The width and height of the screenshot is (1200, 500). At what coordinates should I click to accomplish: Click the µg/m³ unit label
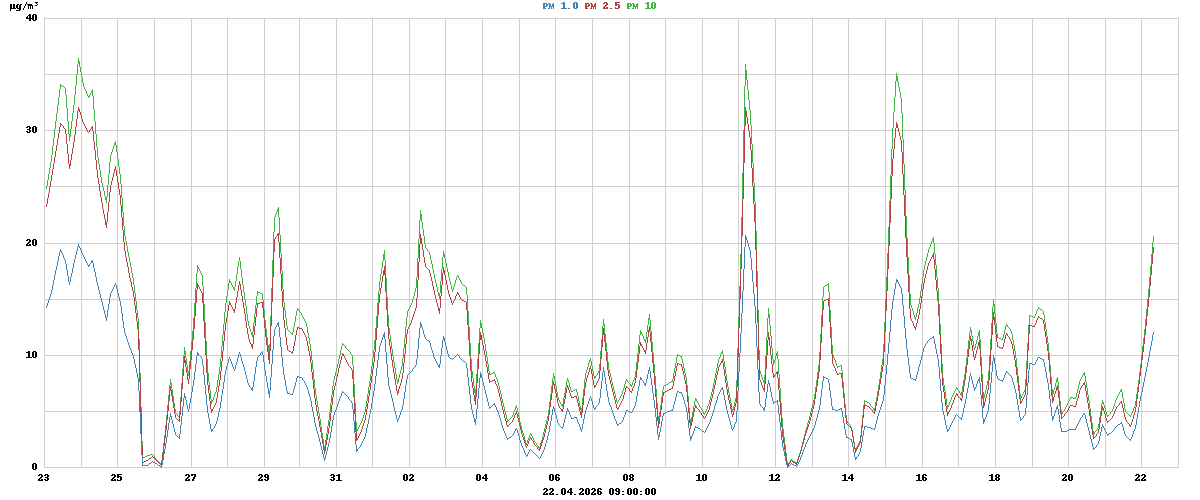24,6
